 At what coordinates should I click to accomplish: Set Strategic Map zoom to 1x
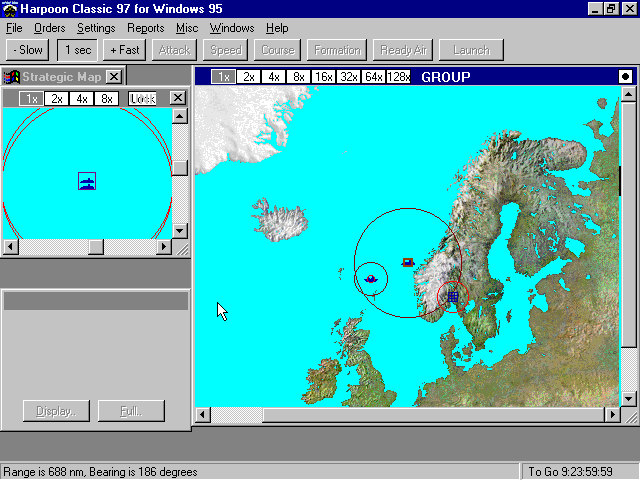click(31, 99)
